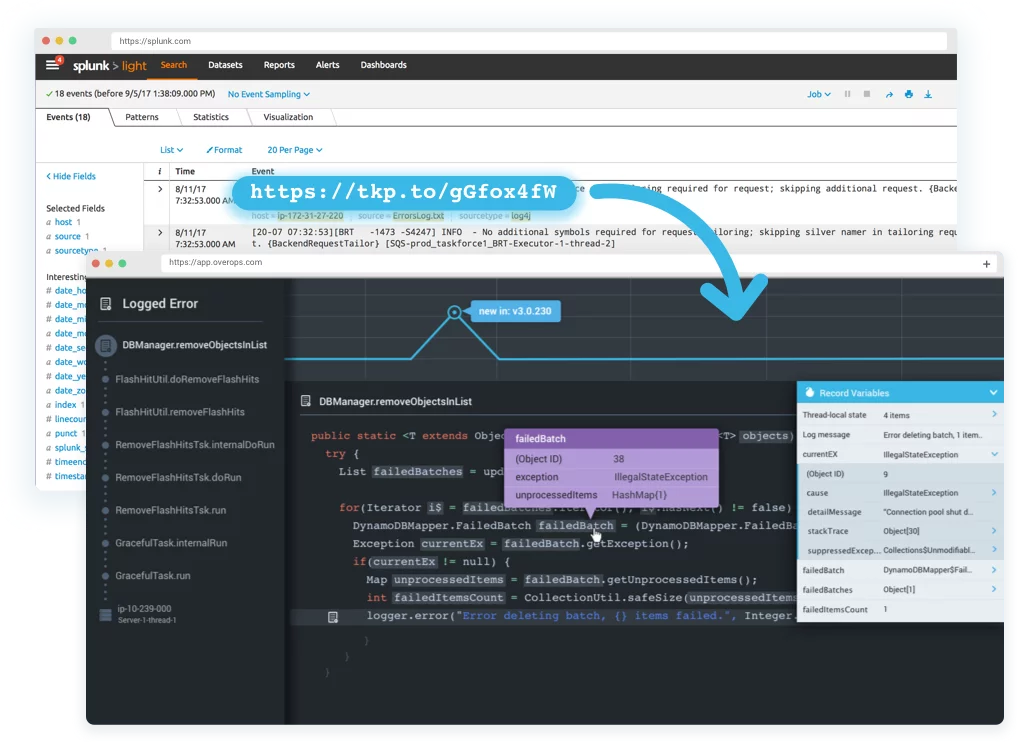Image resolution: width=1018 pixels, height=742 pixels.
Task: Switch to the Statistics tab
Action: click(211, 117)
